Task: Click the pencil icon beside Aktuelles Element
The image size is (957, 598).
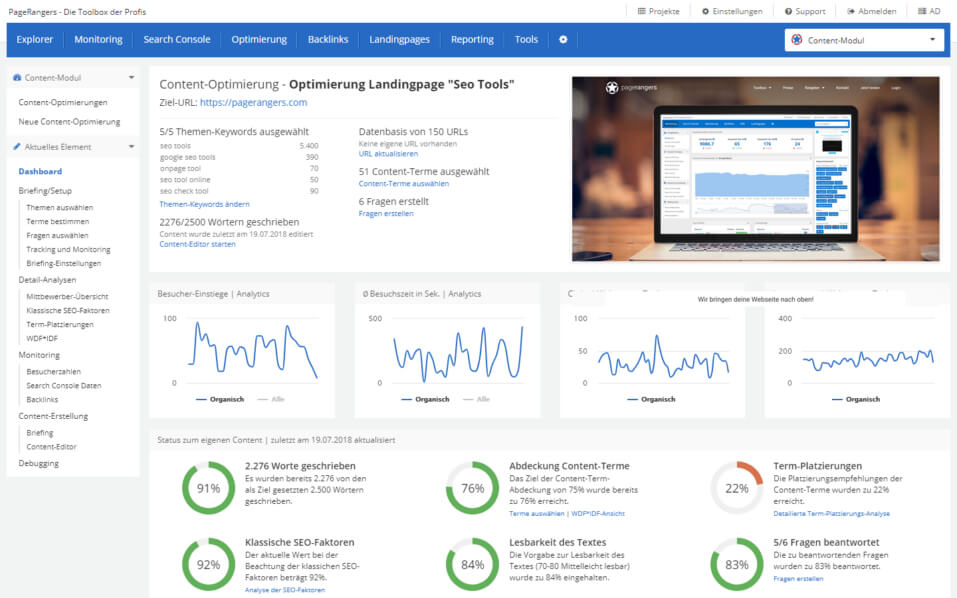Action: point(17,146)
